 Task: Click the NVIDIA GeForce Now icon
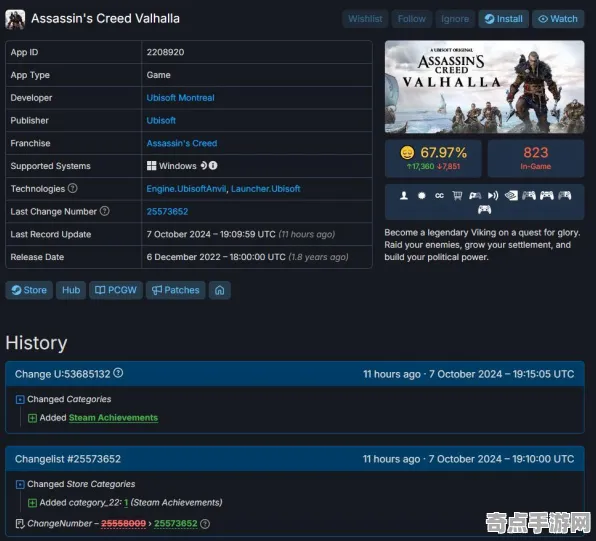(511, 195)
